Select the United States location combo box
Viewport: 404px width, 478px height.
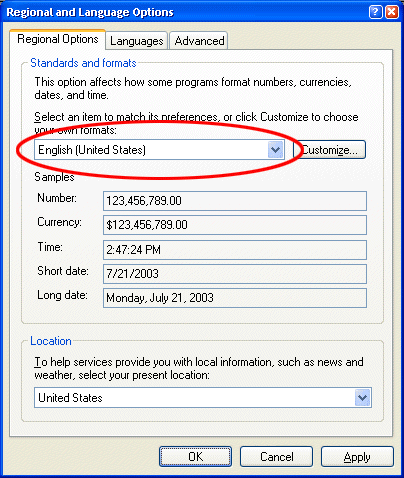pyautogui.click(x=203, y=397)
